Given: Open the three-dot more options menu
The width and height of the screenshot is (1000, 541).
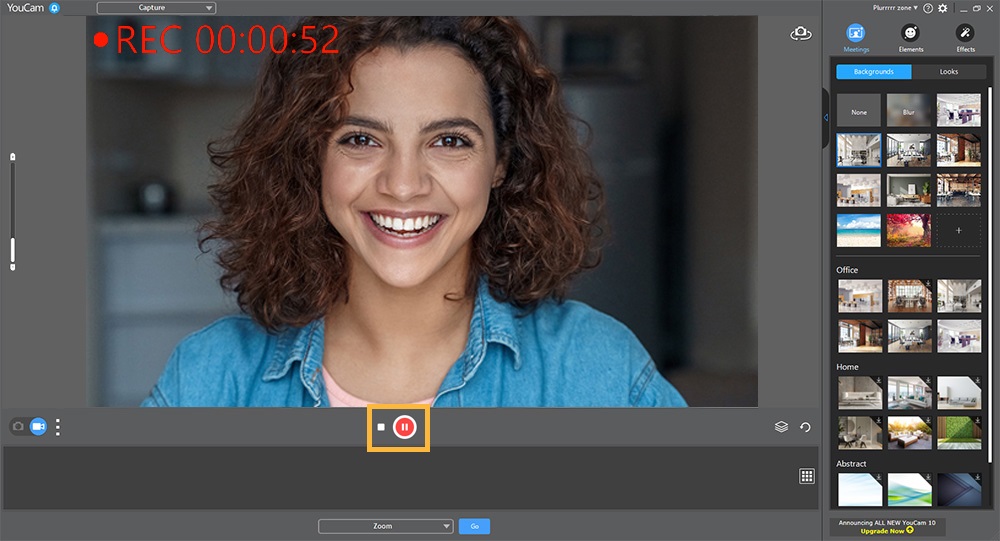Looking at the screenshot, I should click(58, 427).
